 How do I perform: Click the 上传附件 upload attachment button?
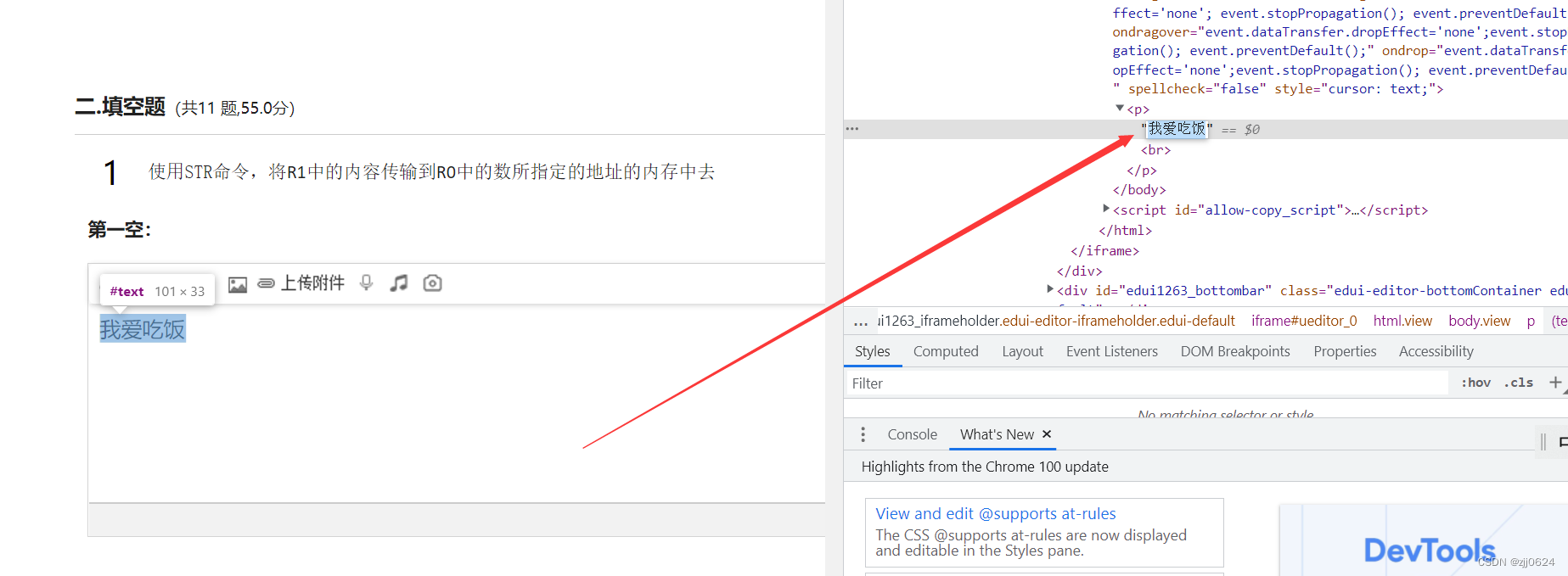click(x=312, y=283)
